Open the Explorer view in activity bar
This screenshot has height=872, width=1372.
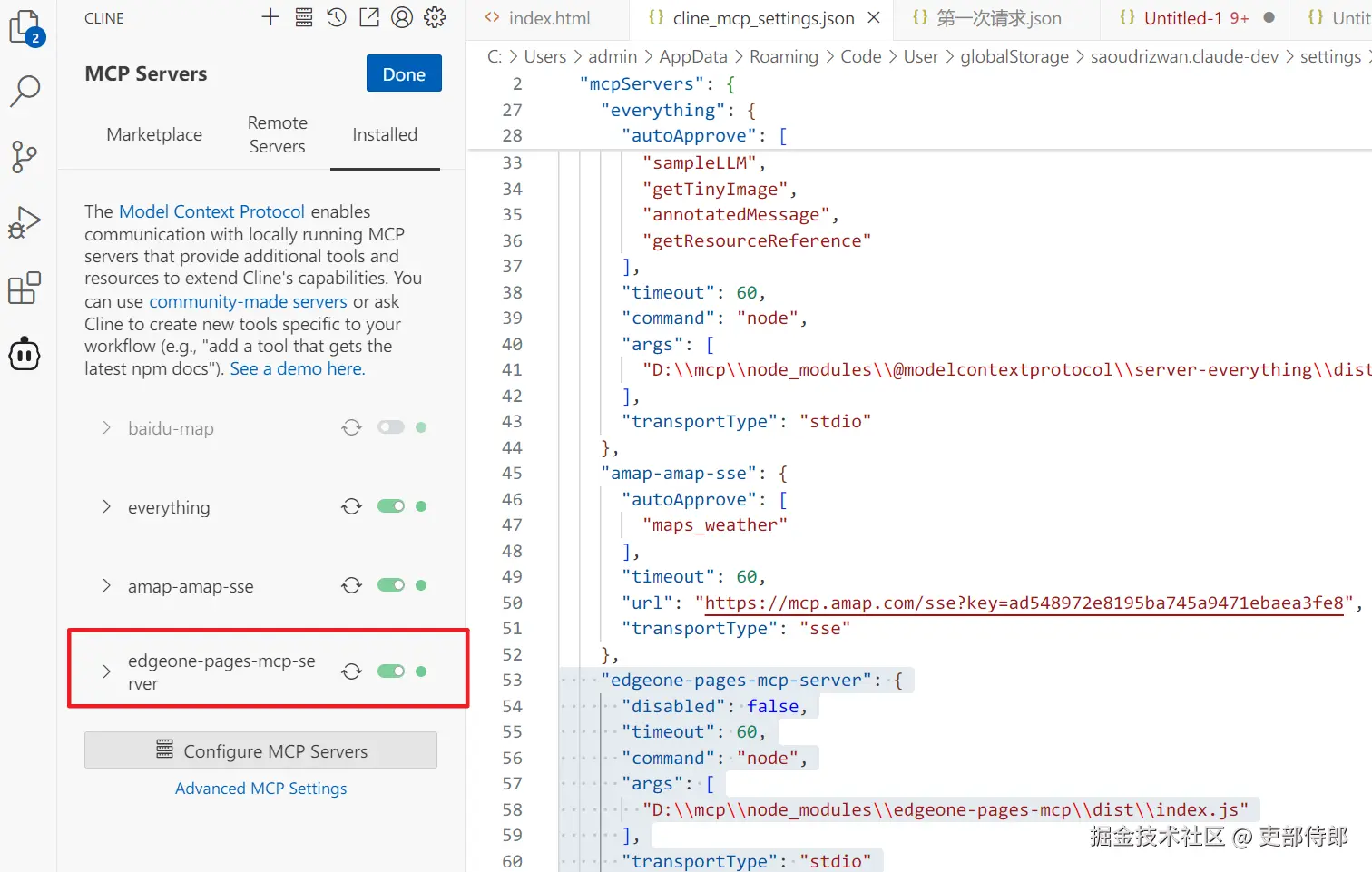coord(24,27)
